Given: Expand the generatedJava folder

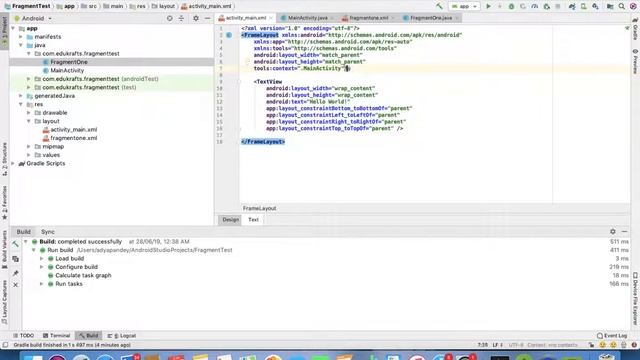Looking at the screenshot, I should pos(21,96).
